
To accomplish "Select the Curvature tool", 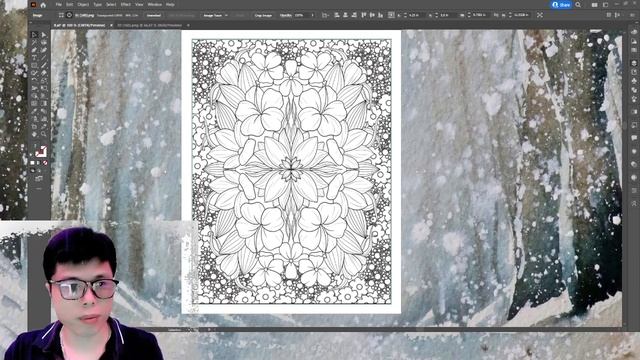I will point(44,50).
